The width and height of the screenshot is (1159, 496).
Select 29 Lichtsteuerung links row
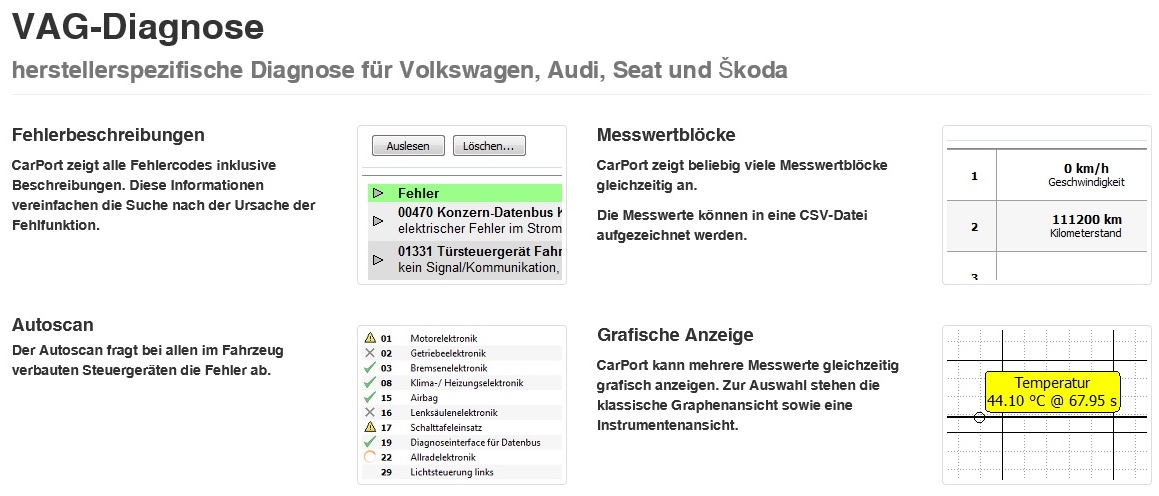(463, 472)
